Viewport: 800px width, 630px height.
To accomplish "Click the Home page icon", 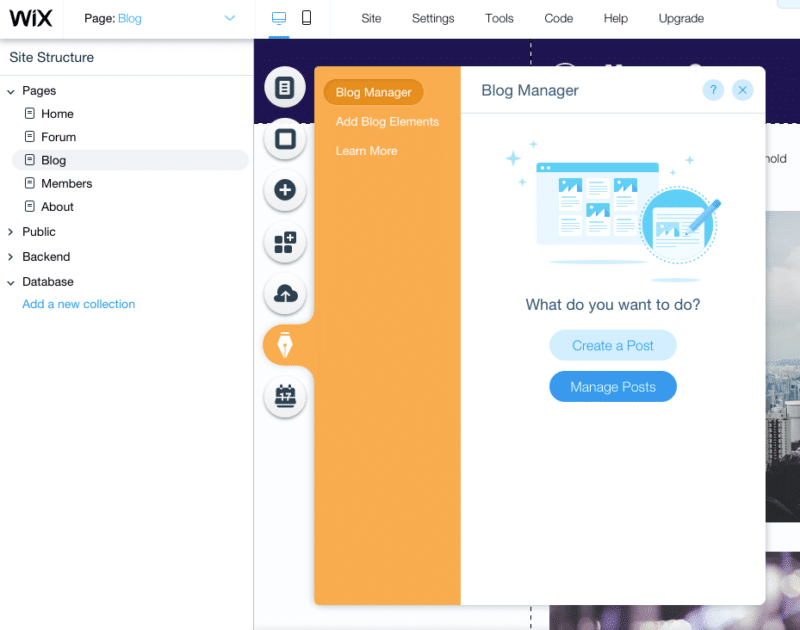I will point(30,113).
